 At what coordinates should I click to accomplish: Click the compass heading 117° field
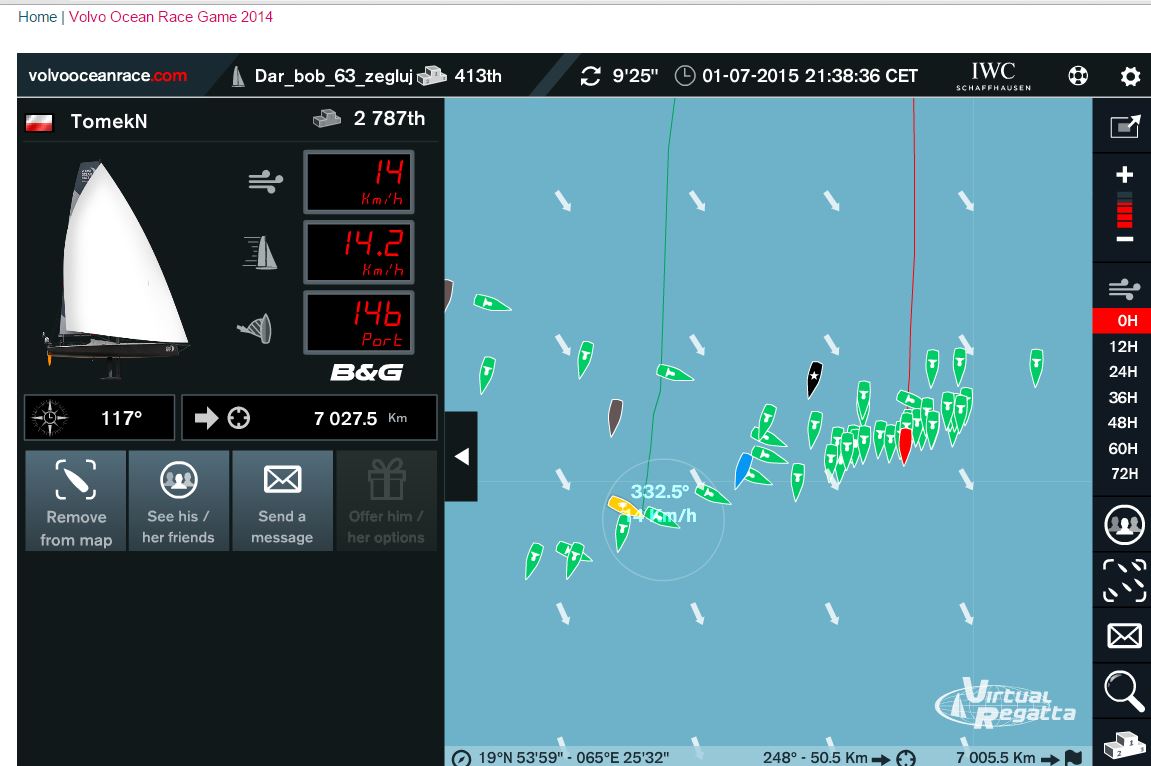99,417
